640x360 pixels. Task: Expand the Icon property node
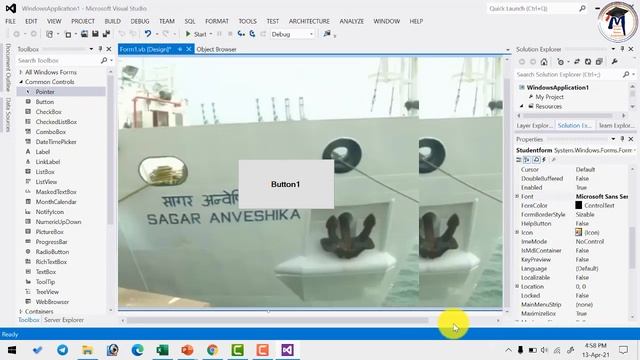click(x=517, y=232)
